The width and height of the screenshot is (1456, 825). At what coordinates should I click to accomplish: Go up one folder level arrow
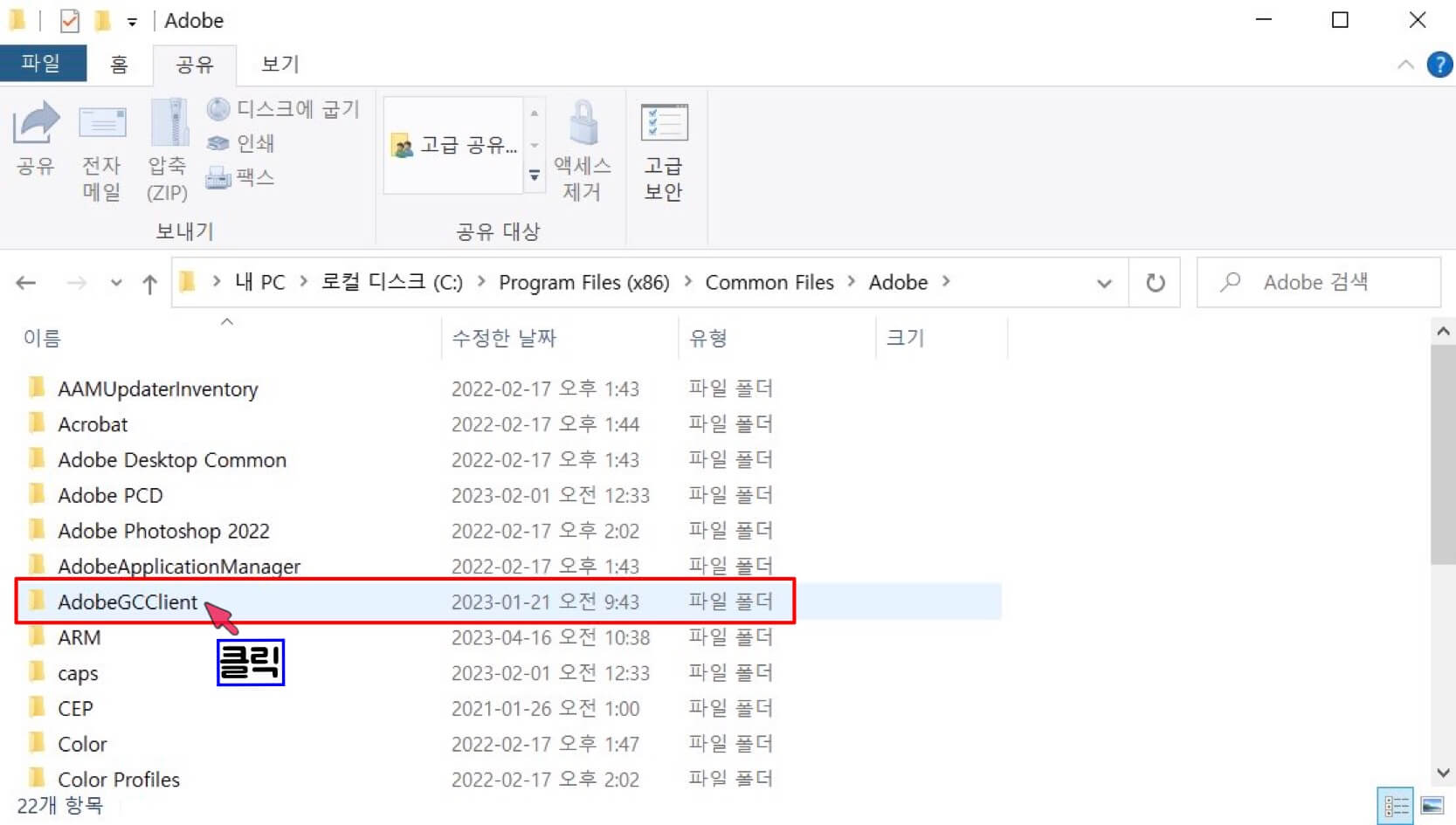(149, 283)
